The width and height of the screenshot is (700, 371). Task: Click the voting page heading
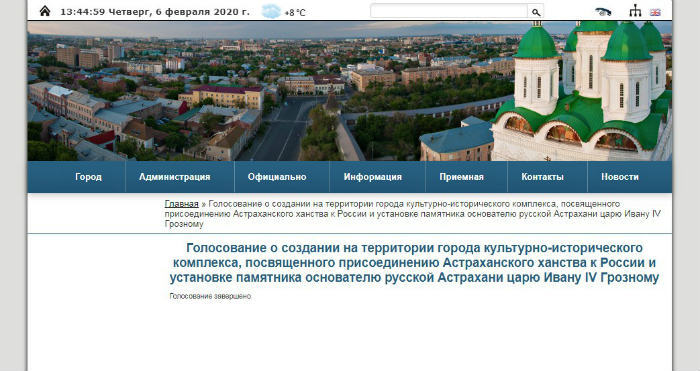tap(414, 263)
